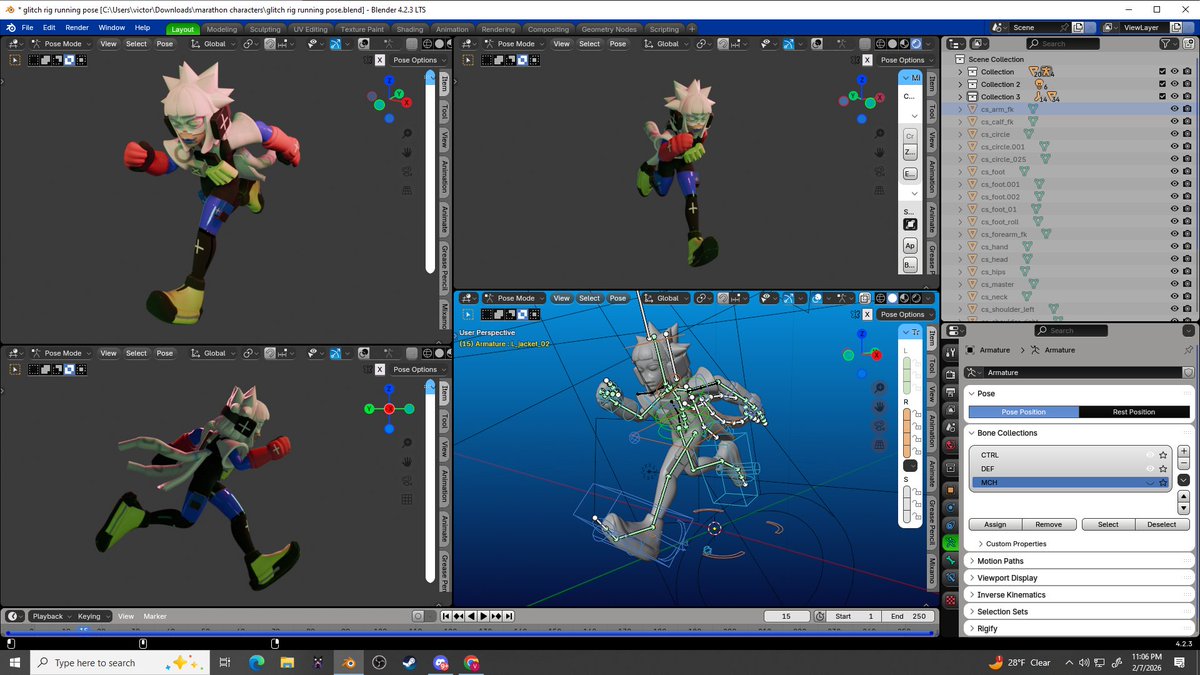
Task: Remove bone collection with minus button
Action: pyautogui.click(x=1183, y=463)
